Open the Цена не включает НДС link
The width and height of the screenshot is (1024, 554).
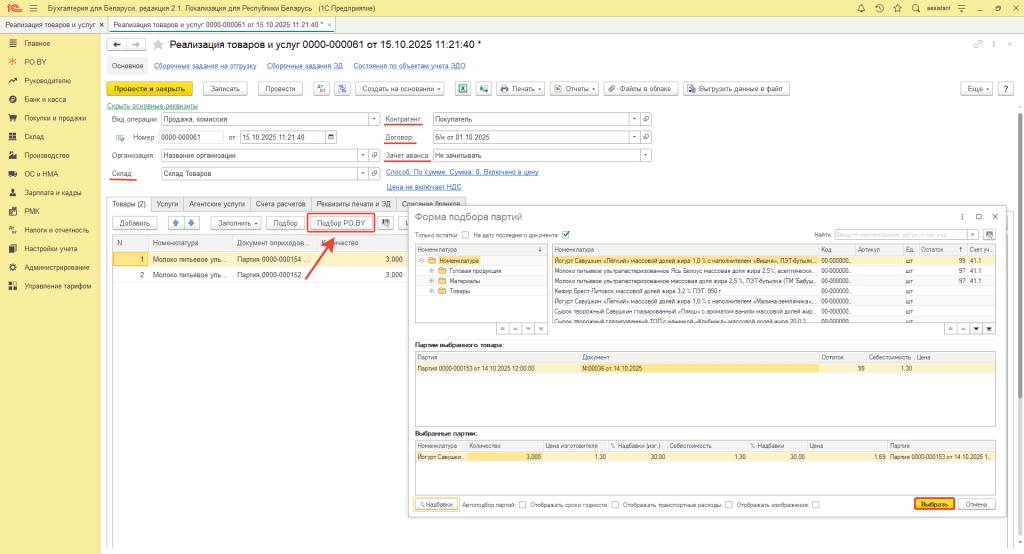[423, 187]
